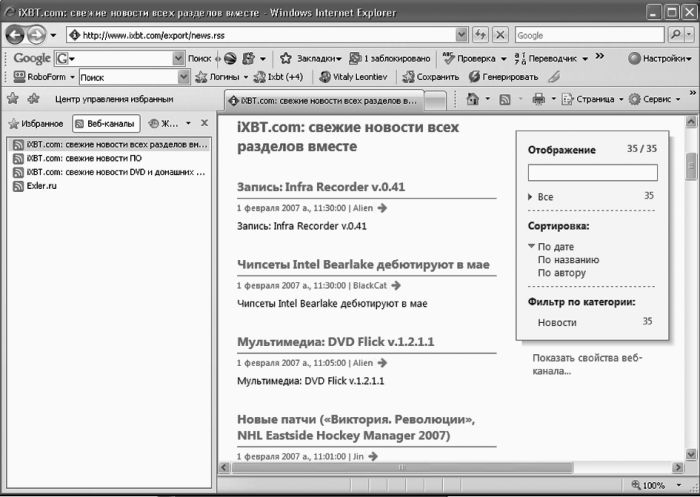Image resolution: width=700 pixels, height=497 pixels.
Task: Click the feed filter search box
Action: [592, 173]
